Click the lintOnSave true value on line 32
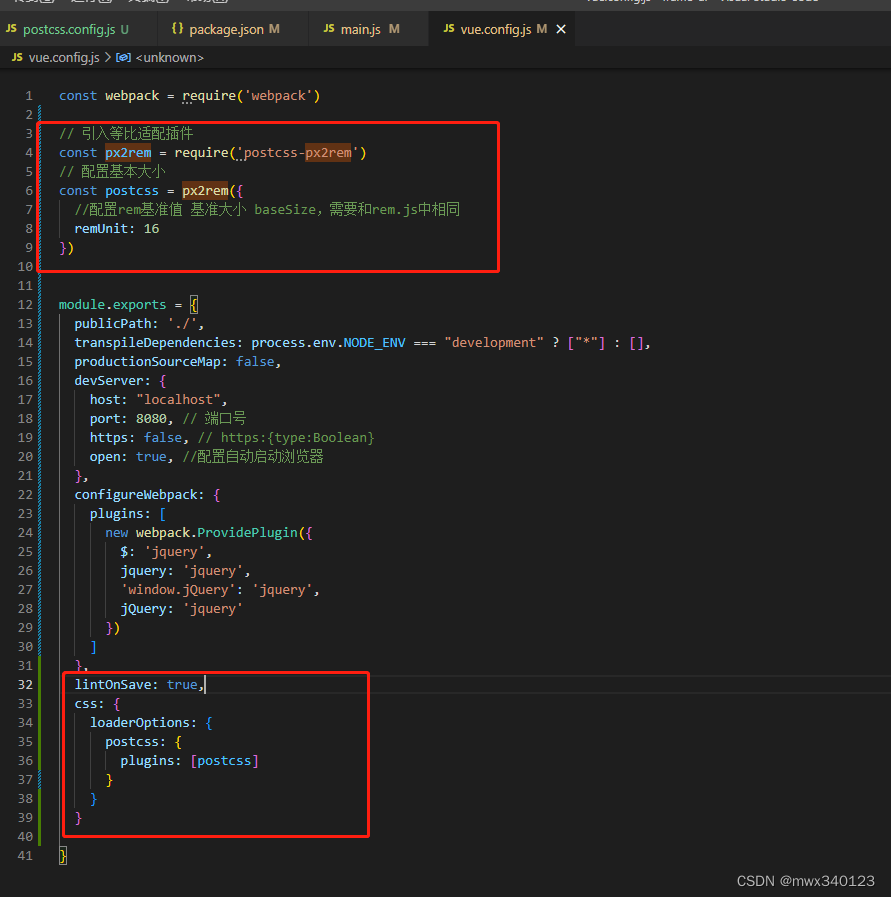 click(182, 684)
